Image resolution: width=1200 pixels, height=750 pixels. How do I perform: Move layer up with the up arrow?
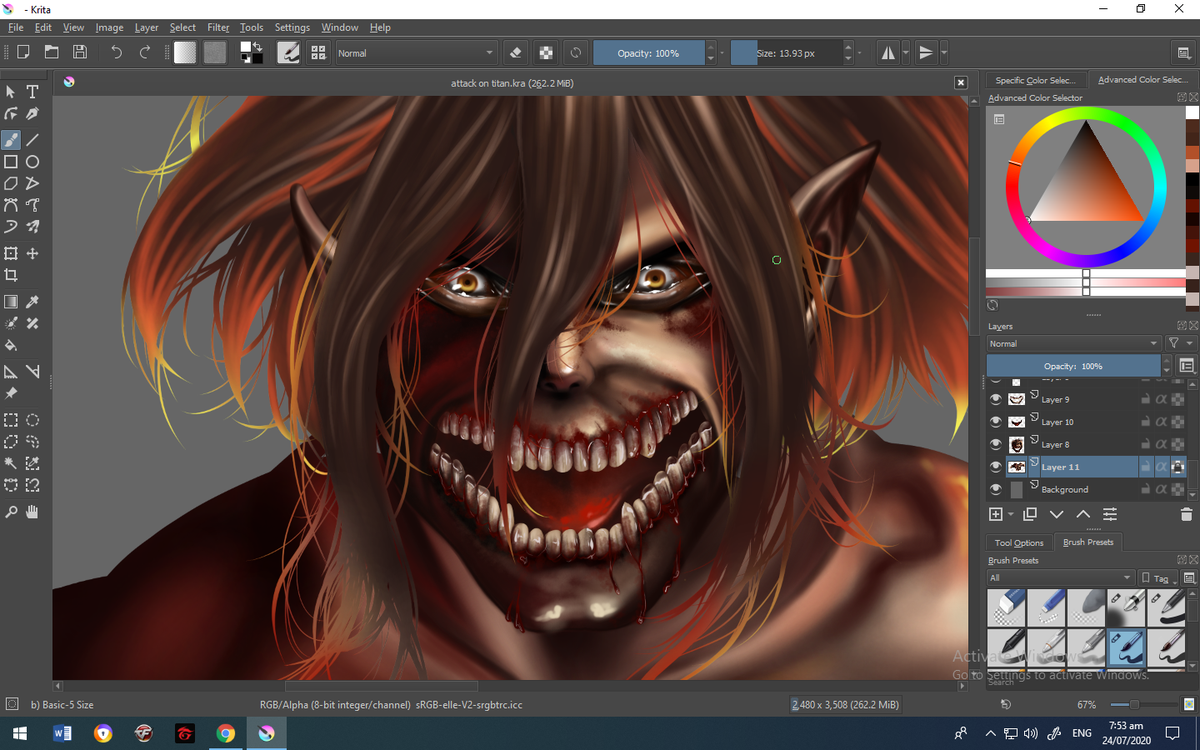1083,514
